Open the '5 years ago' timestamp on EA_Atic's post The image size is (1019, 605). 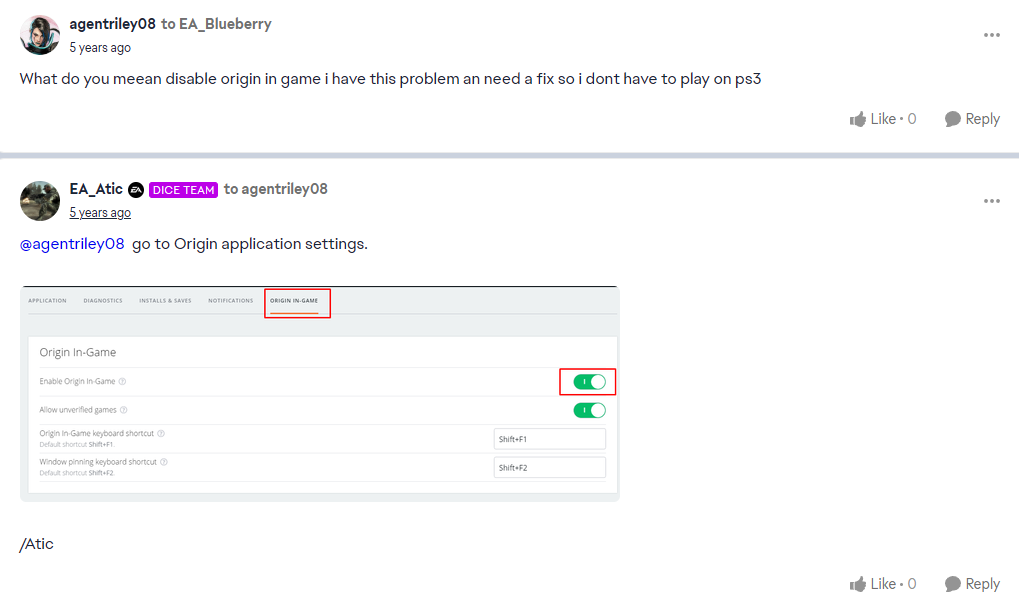click(100, 212)
